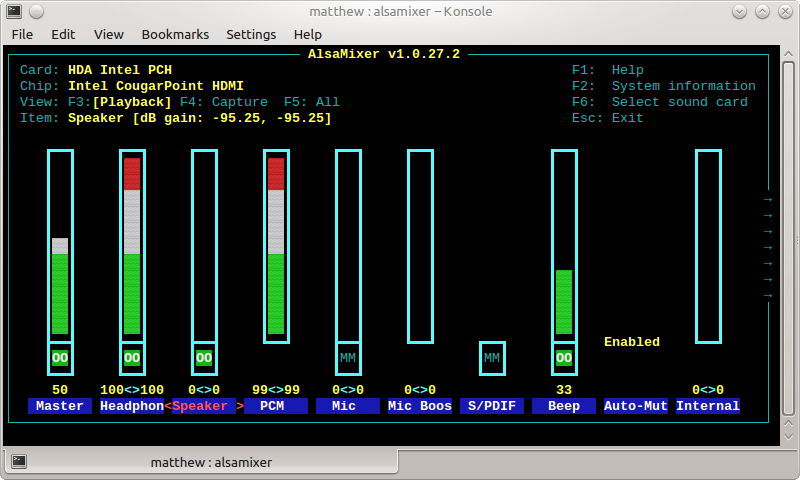Click the round pin button in title bar

36,11
